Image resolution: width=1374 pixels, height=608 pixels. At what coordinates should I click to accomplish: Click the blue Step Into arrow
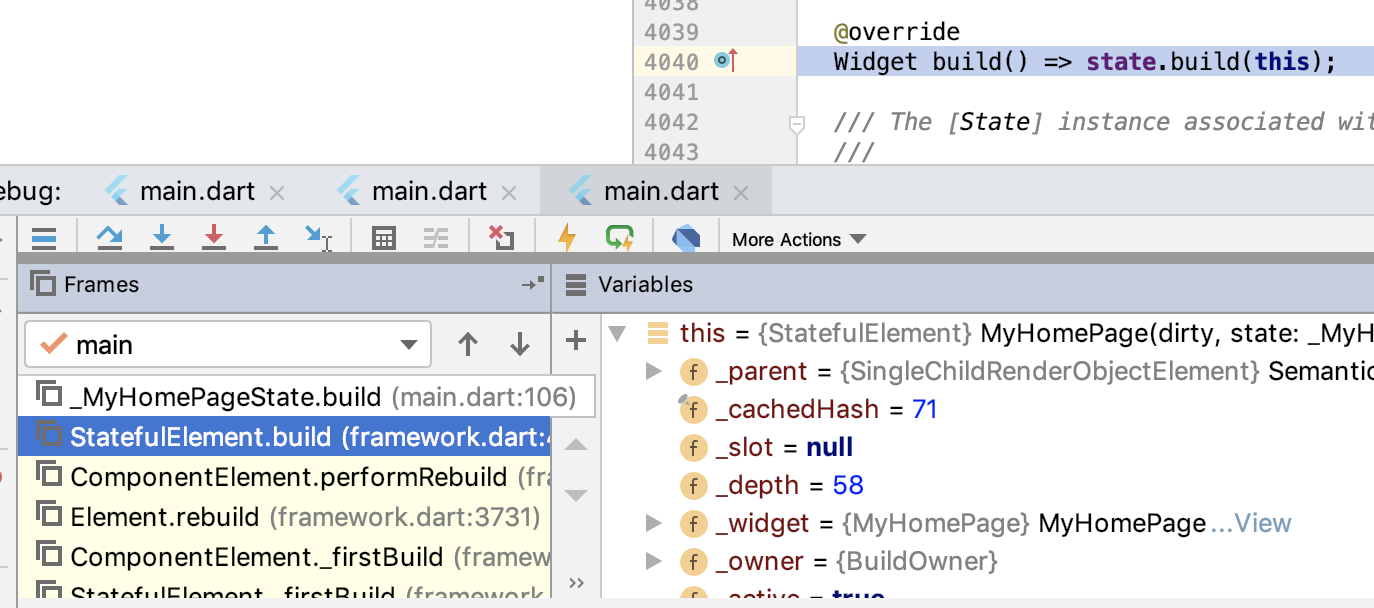(x=161, y=238)
